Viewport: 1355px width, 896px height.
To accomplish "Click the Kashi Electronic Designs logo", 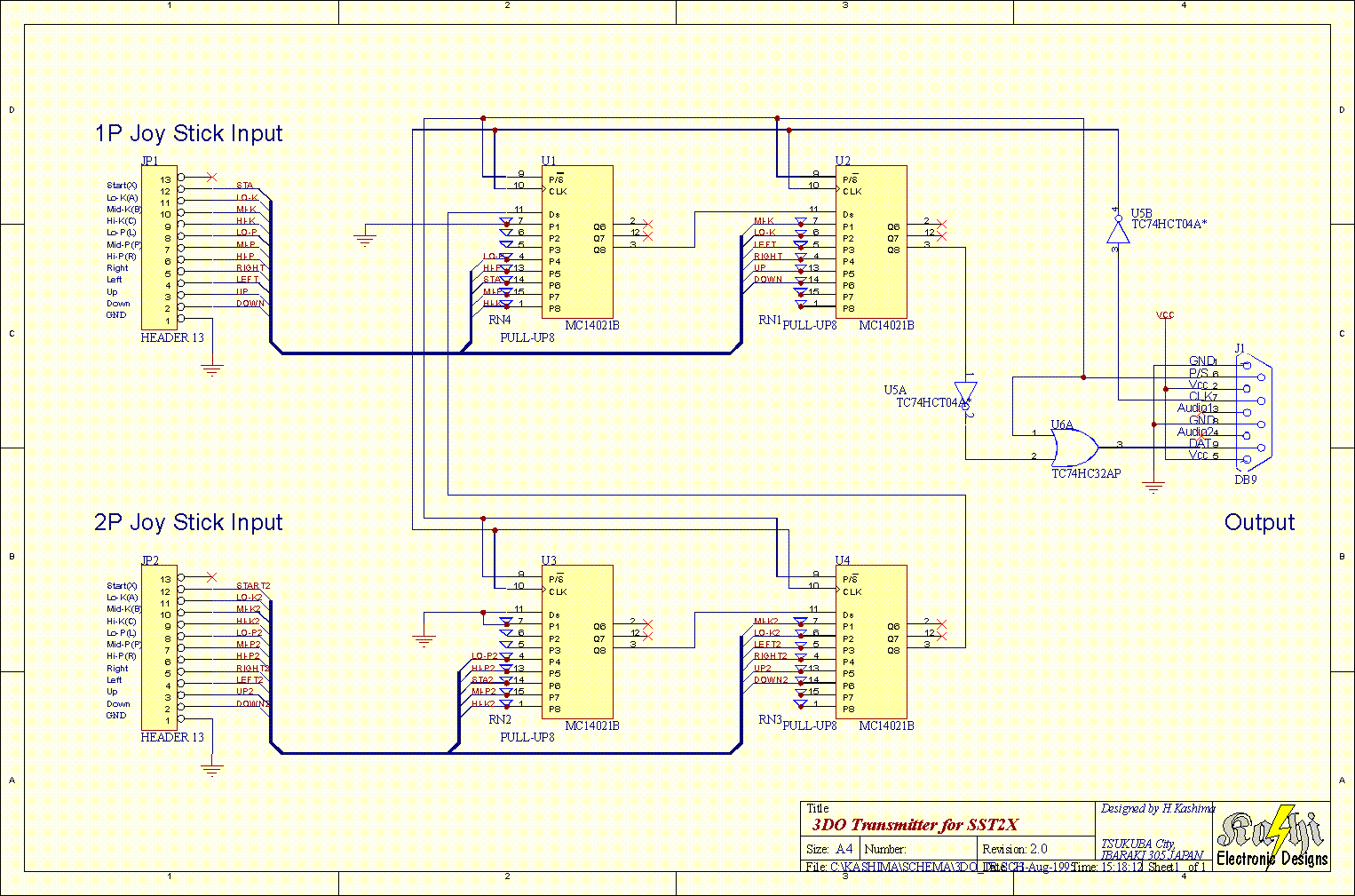I will 1272,837.
